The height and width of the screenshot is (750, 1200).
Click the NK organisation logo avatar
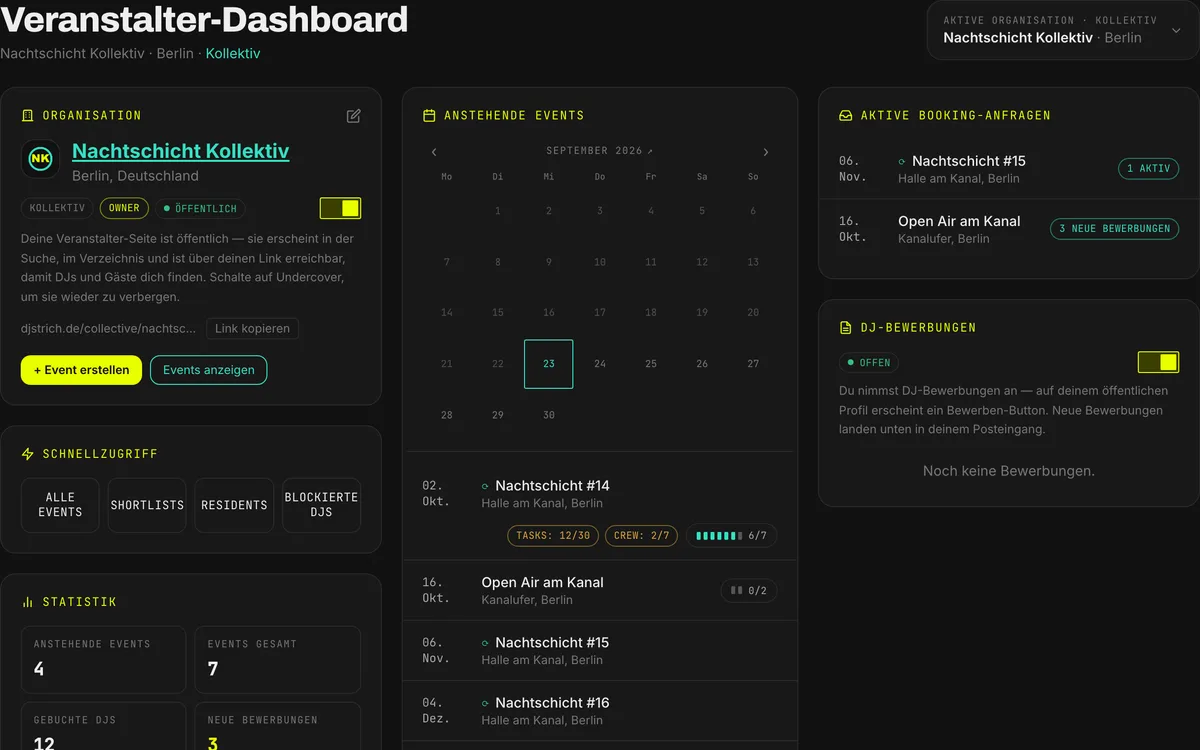coord(40,159)
